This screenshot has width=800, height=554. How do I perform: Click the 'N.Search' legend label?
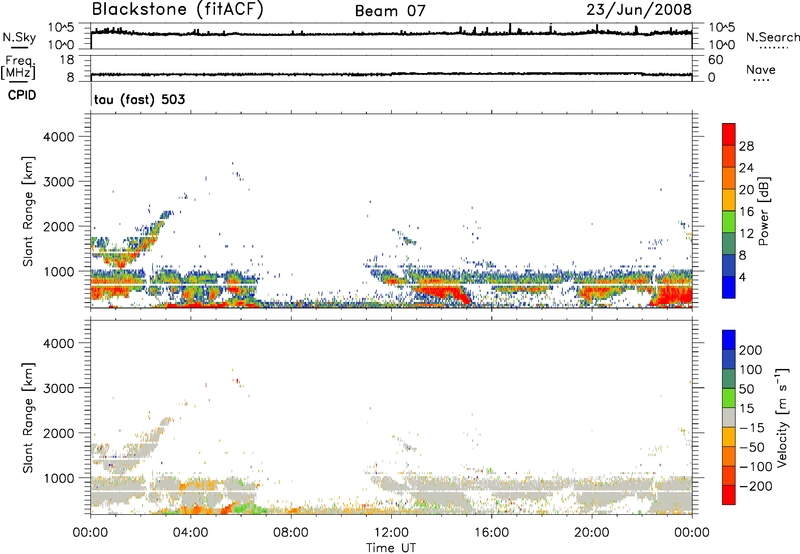(772, 37)
